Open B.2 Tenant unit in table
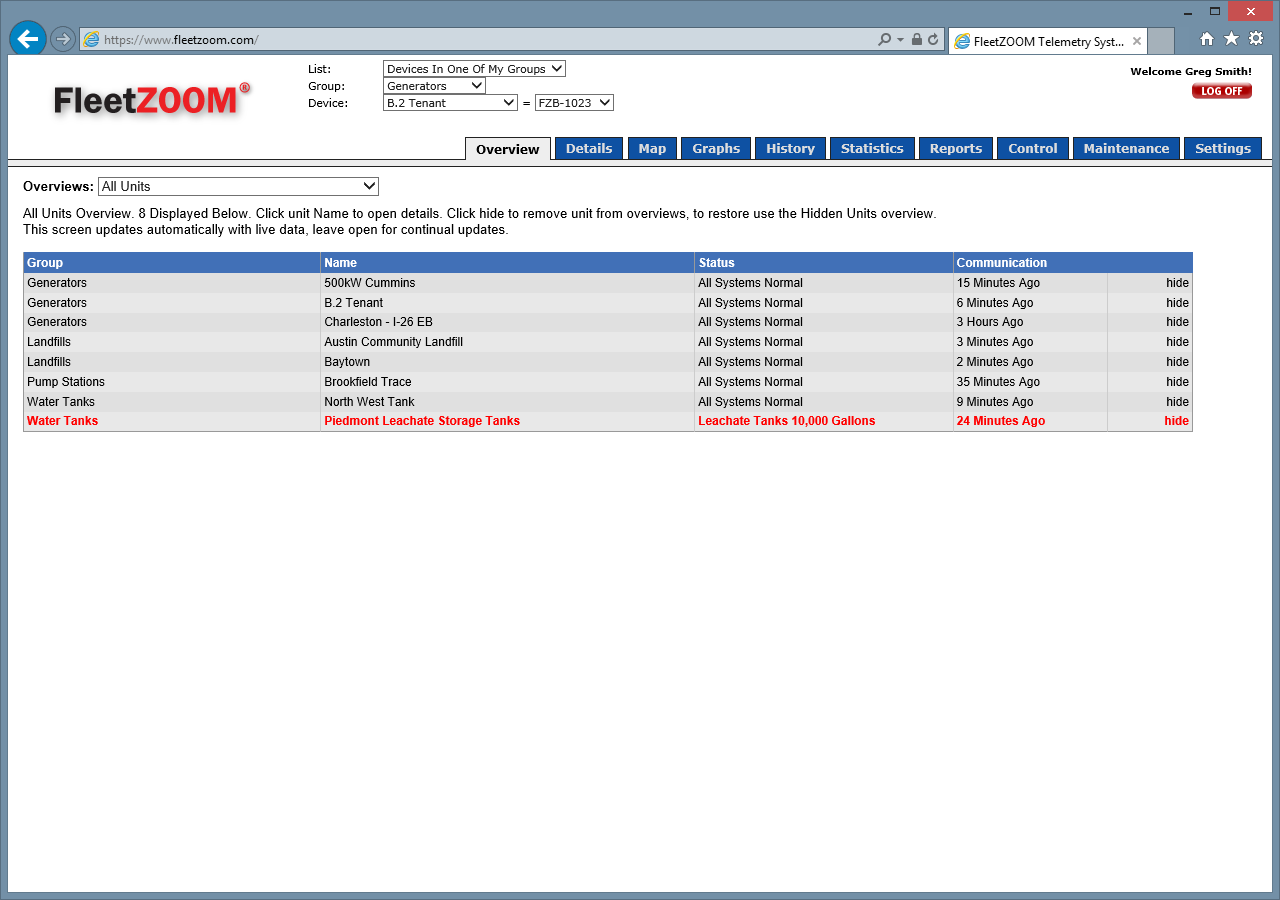 tap(353, 303)
